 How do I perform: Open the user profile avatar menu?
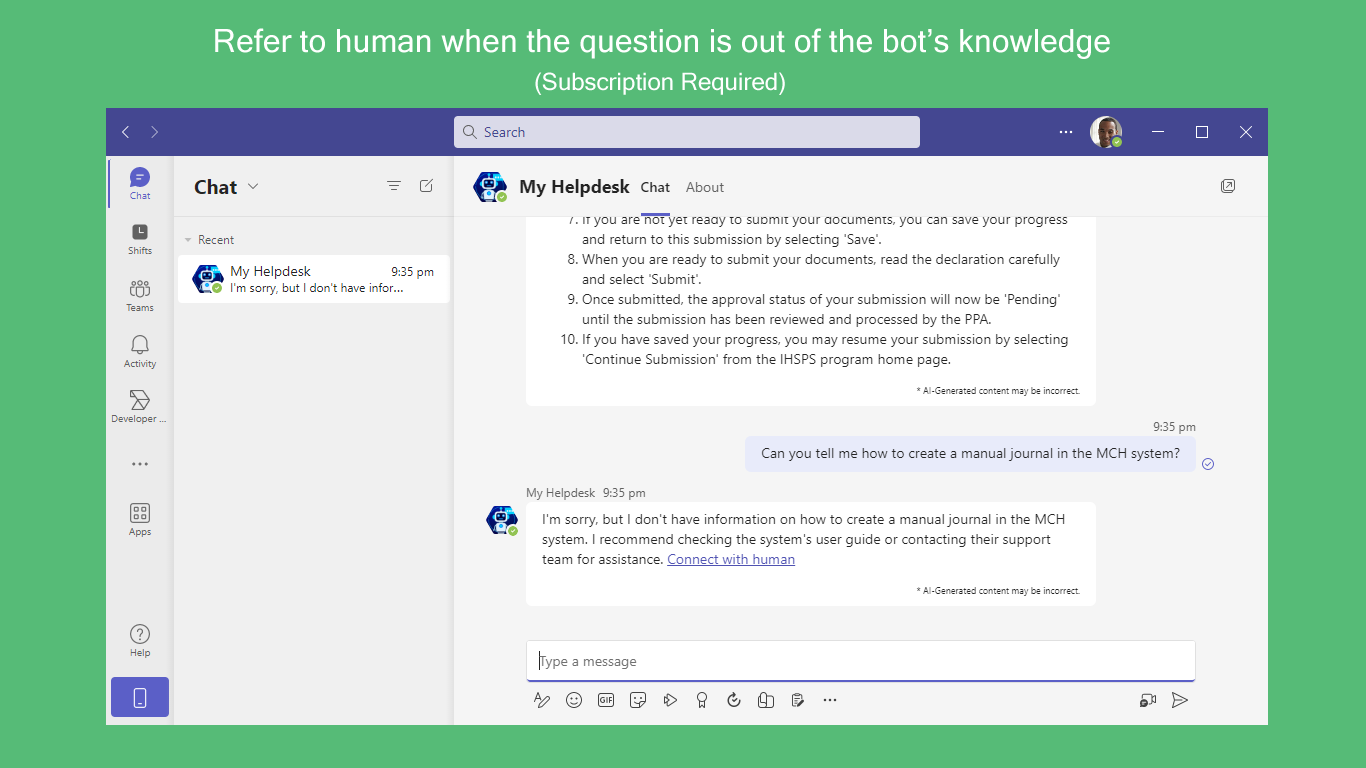(x=1106, y=132)
